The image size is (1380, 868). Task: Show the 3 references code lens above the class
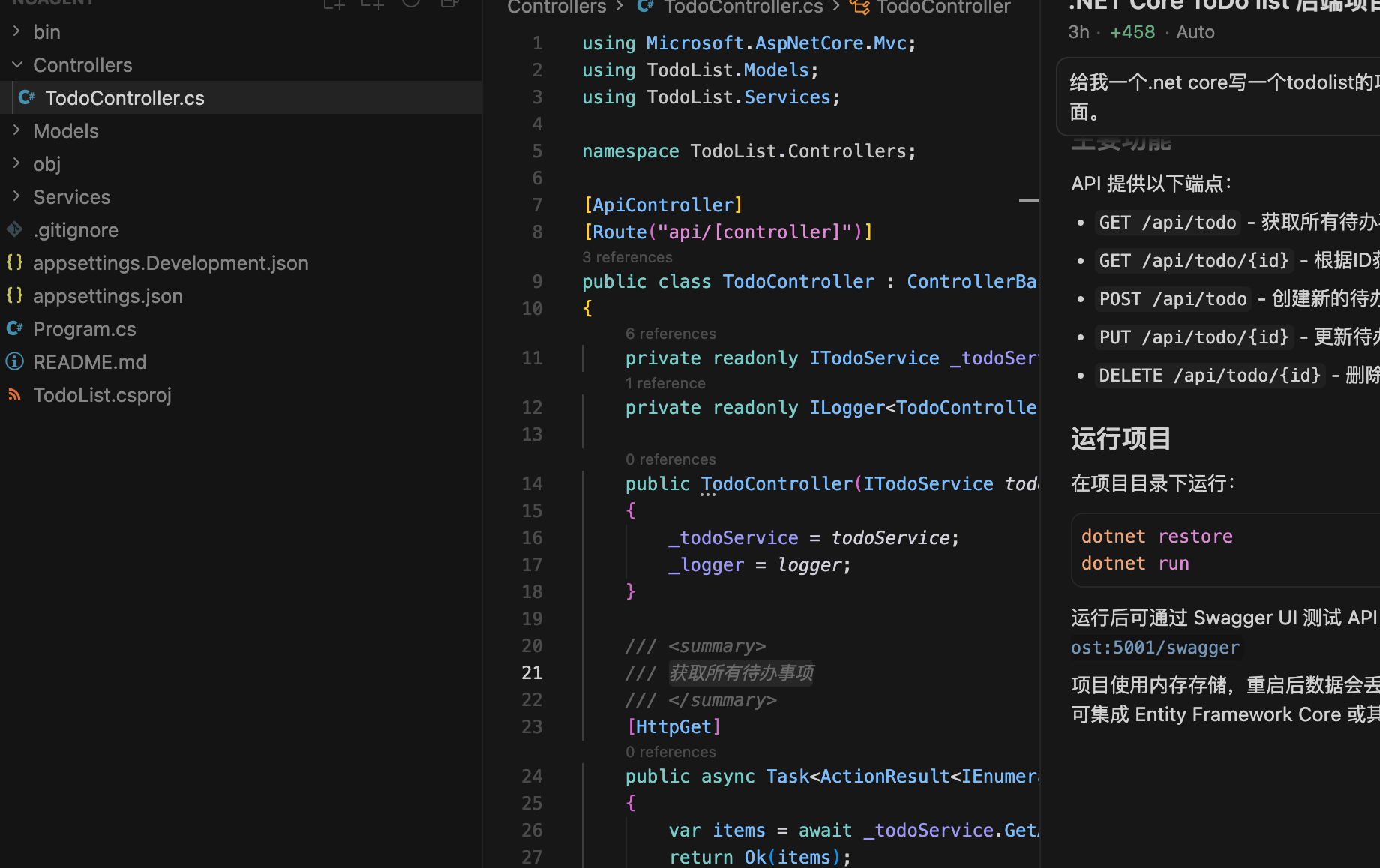tap(627, 257)
